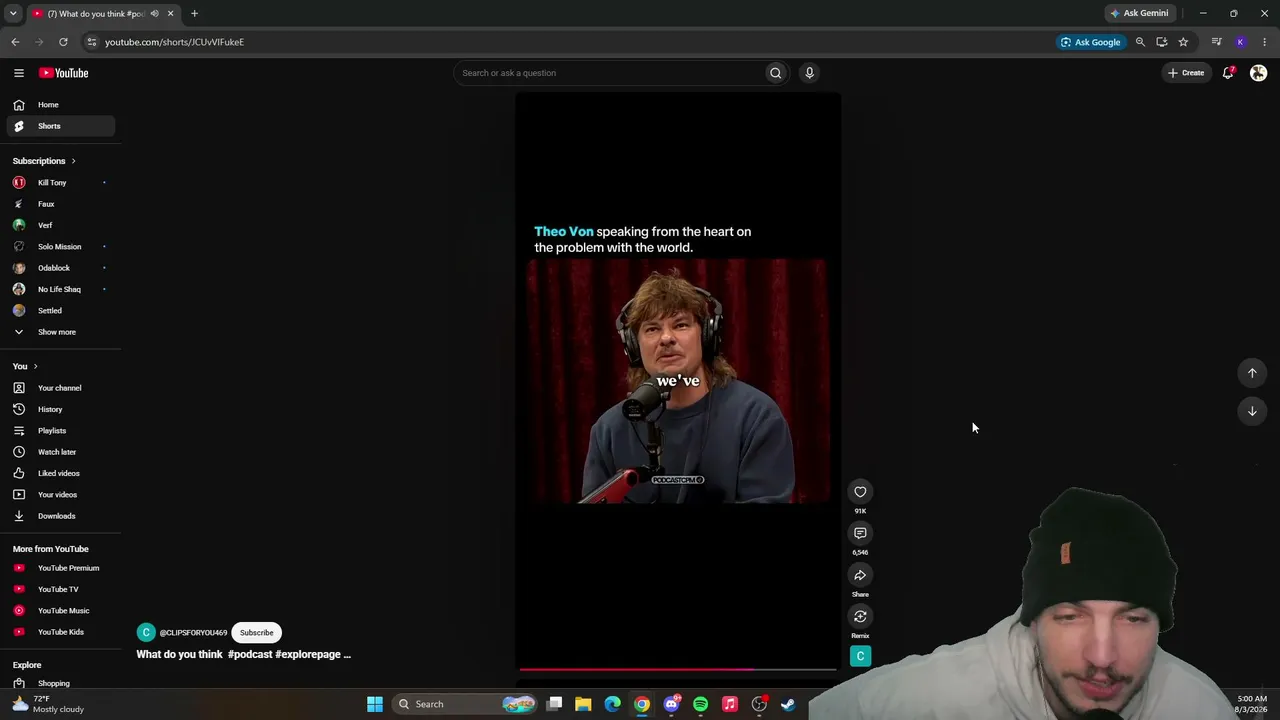Click the Chrome address bar URL

[174, 42]
